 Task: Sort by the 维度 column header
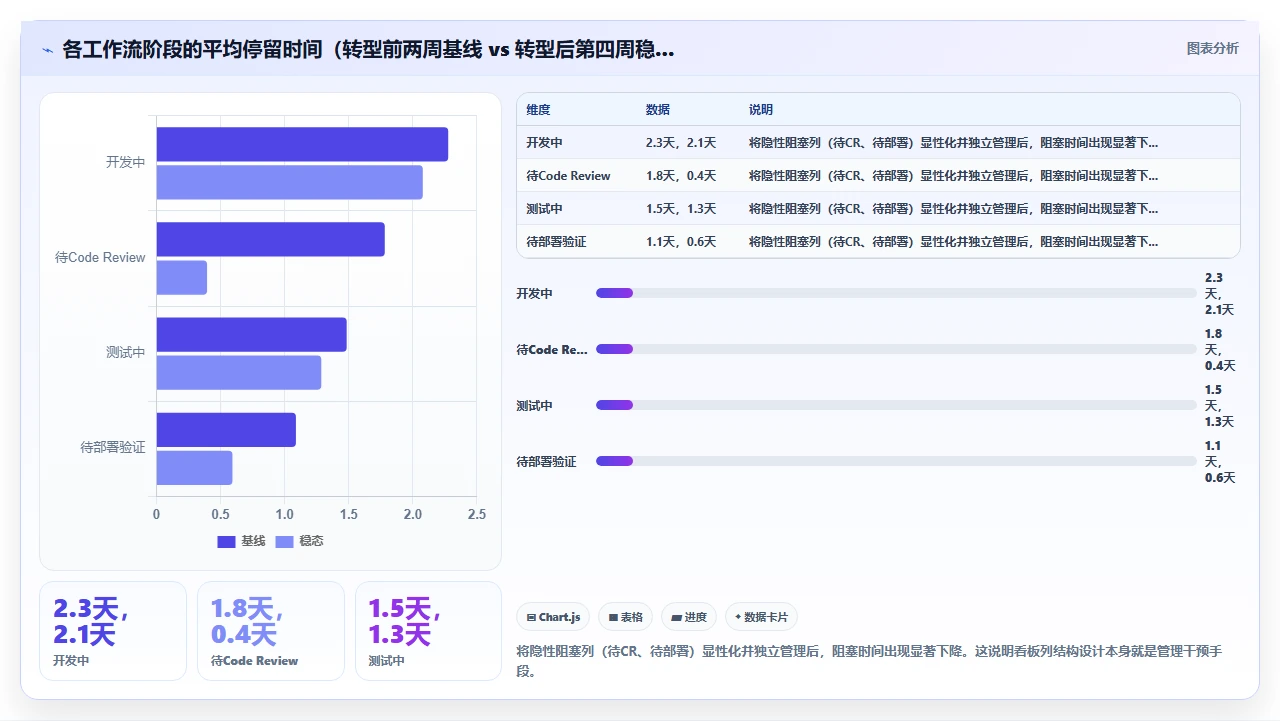(x=538, y=109)
